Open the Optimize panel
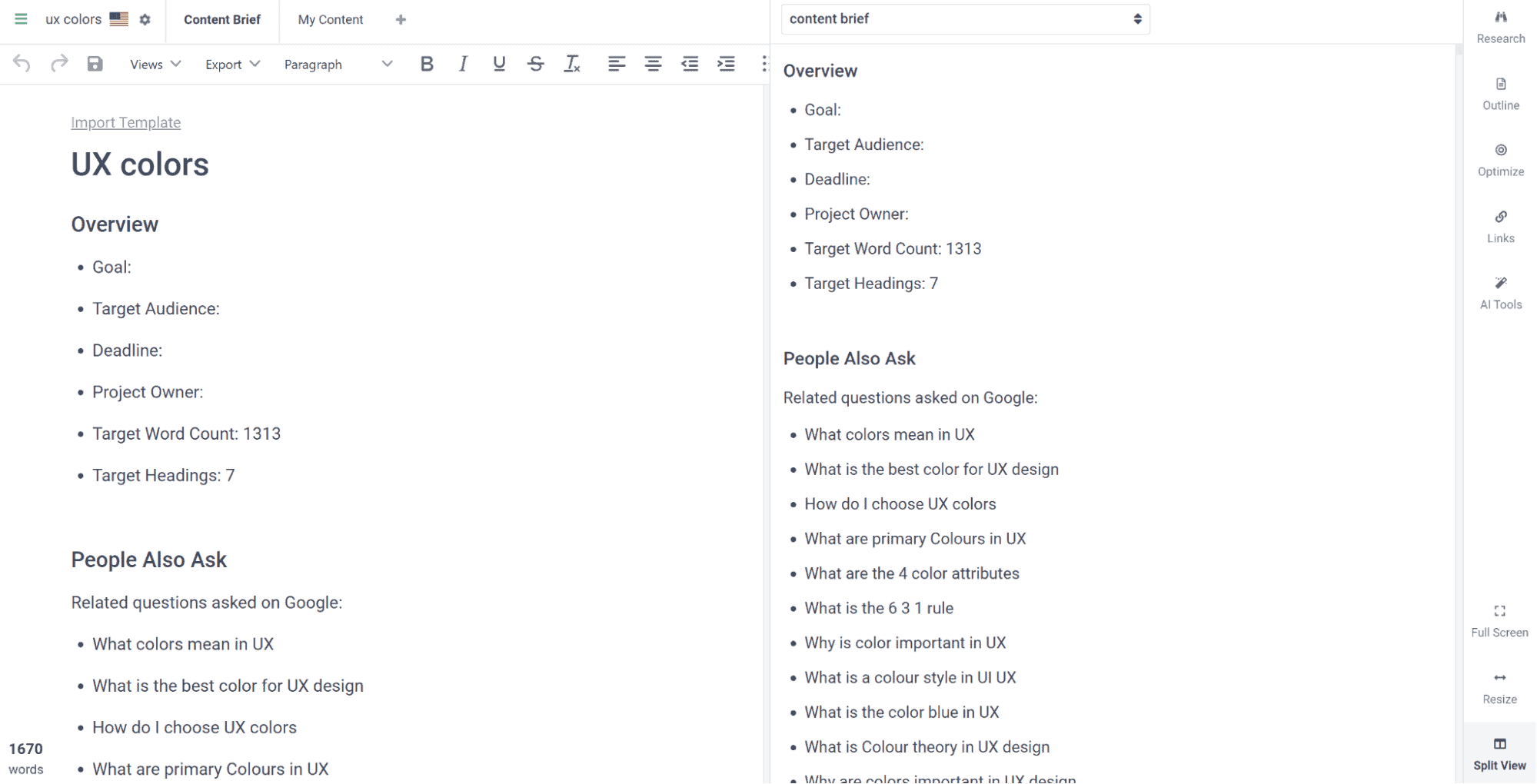Viewport: 1537px width, 784px height. (1499, 160)
